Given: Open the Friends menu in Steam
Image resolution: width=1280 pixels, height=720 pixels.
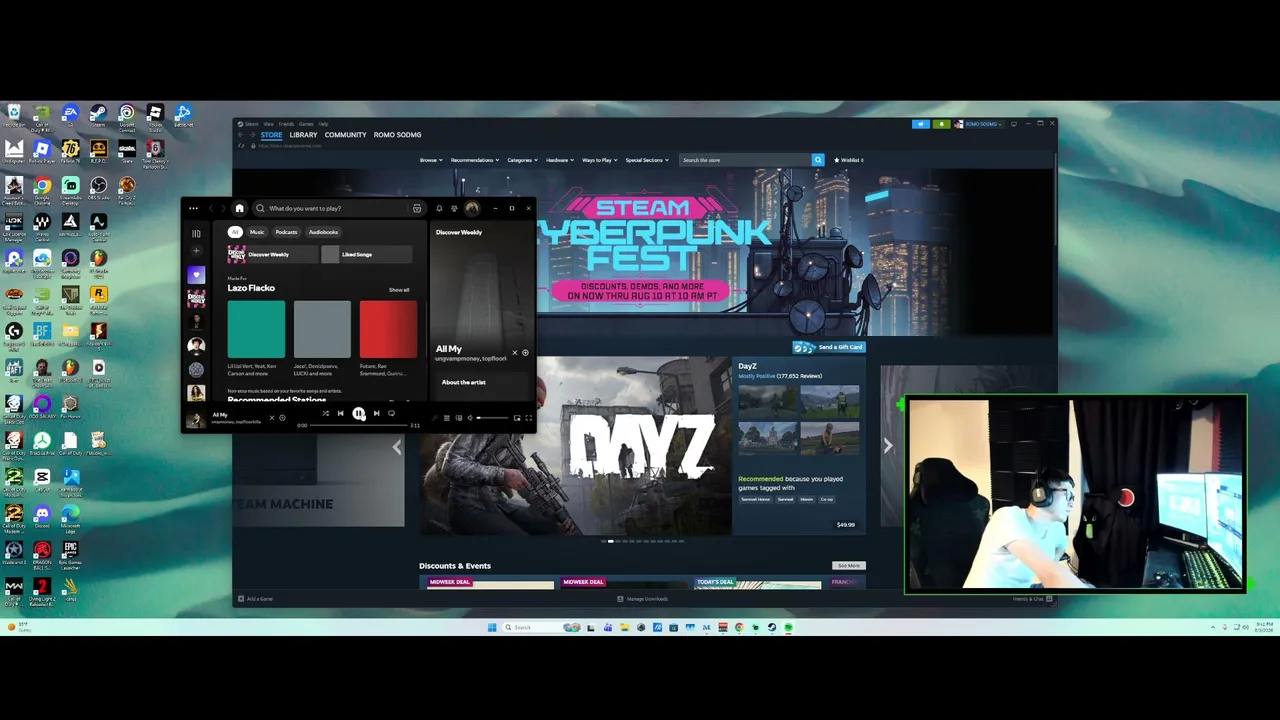Looking at the screenshot, I should coord(286,124).
